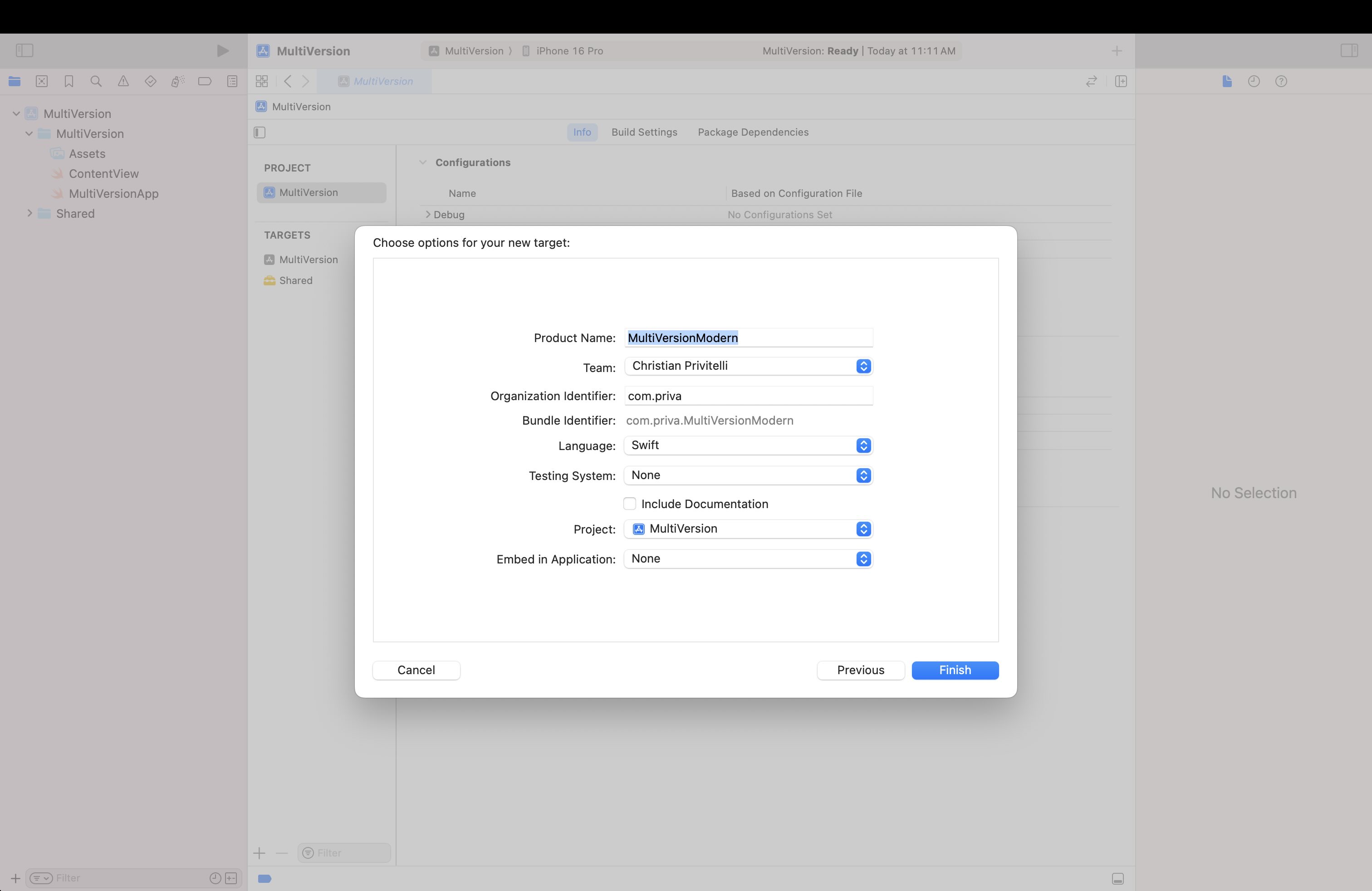
Task: Open the Embed in Application dropdown
Action: [x=748, y=559]
